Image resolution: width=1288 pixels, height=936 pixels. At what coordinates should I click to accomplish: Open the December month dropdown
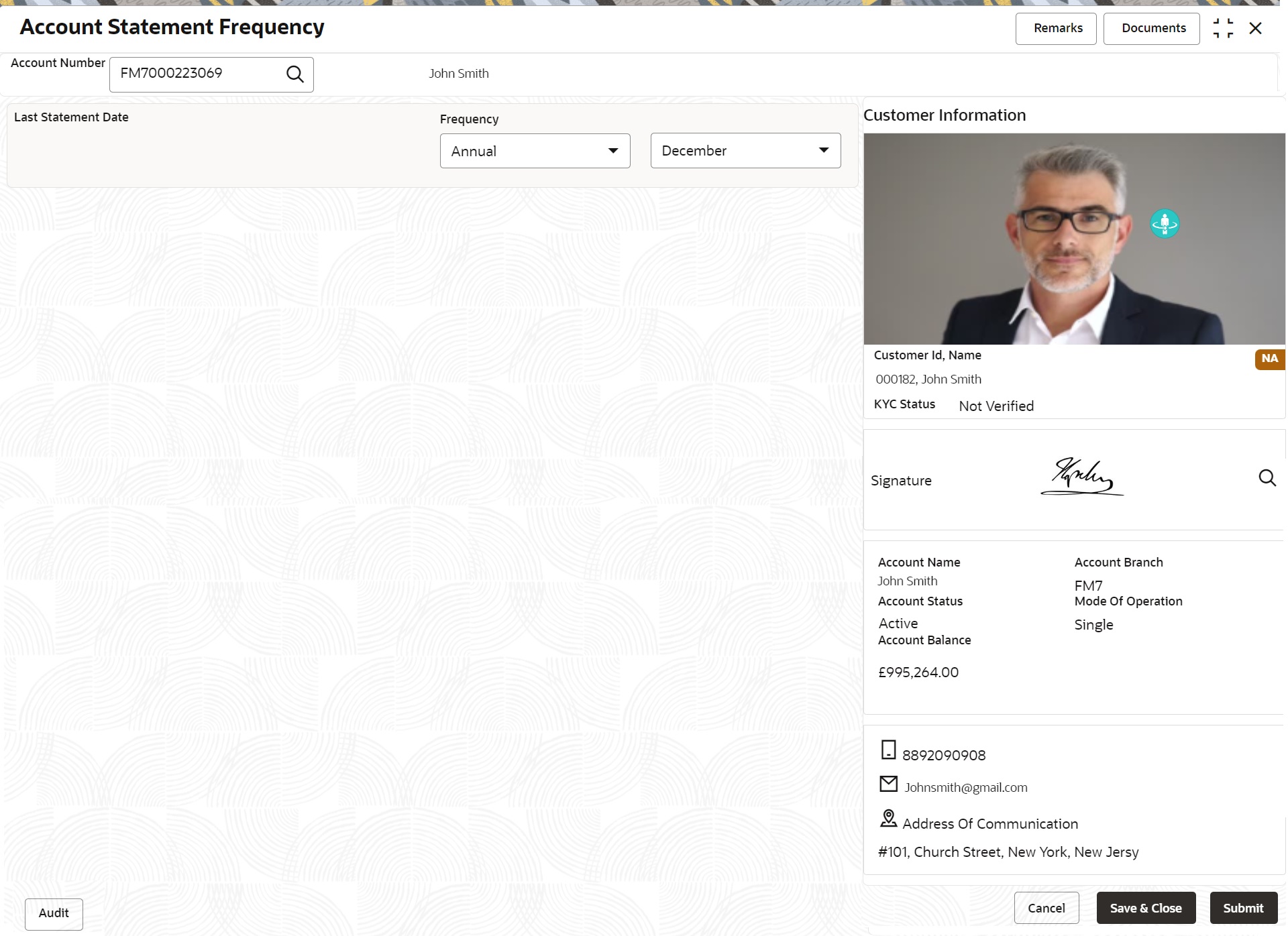point(745,151)
